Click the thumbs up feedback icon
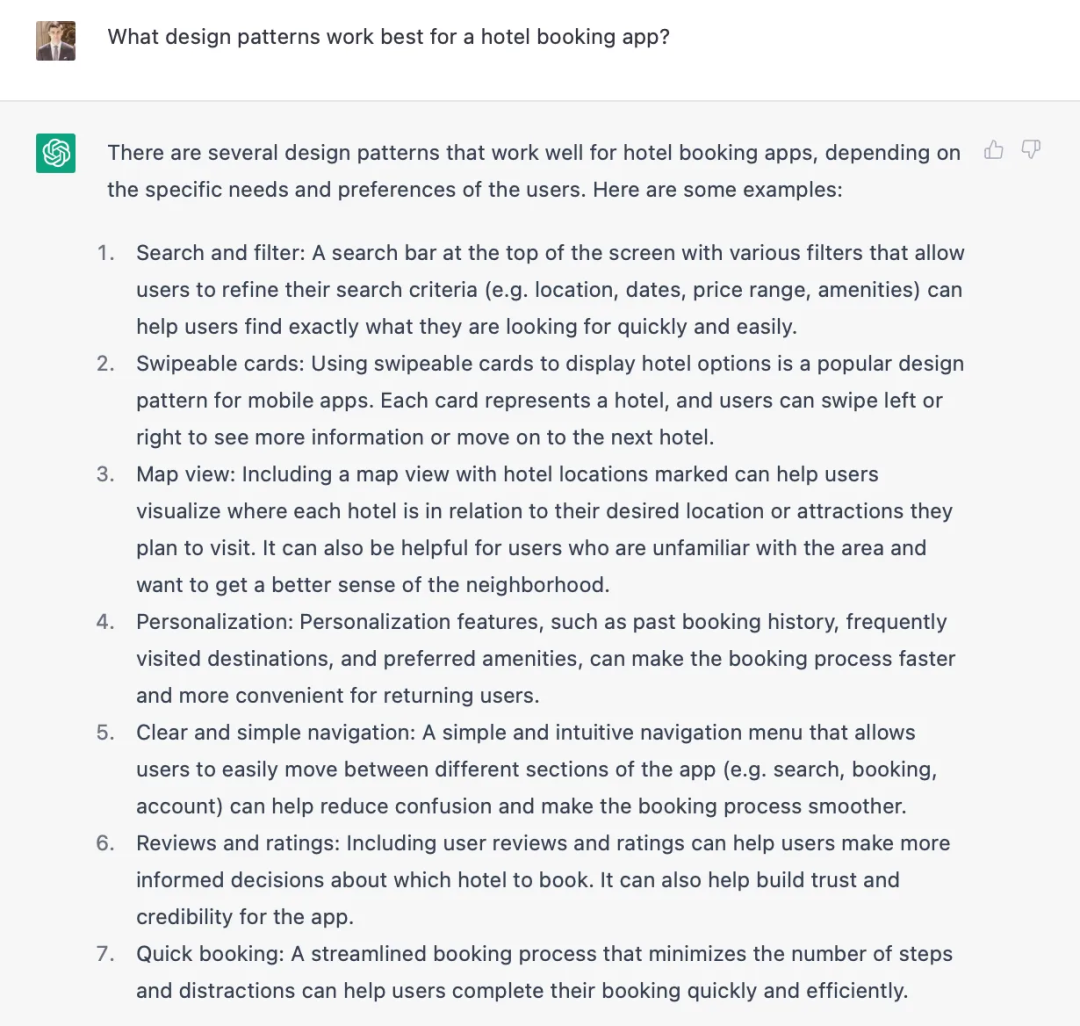This screenshot has width=1080, height=1026. [993, 150]
